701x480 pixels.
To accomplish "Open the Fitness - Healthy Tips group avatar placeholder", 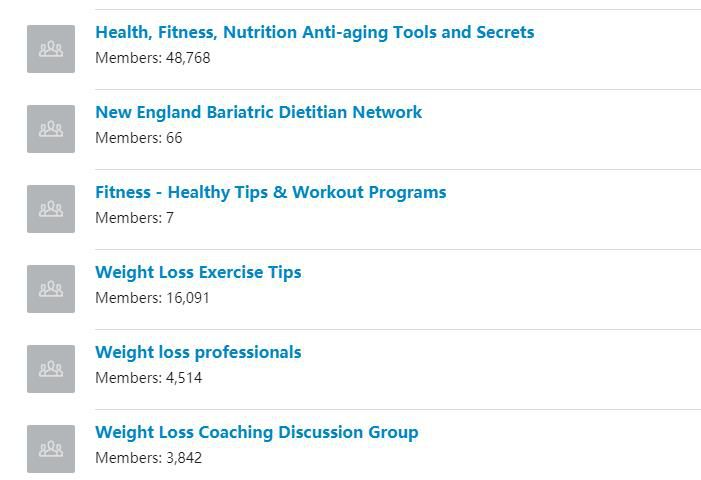I will tap(51, 209).
